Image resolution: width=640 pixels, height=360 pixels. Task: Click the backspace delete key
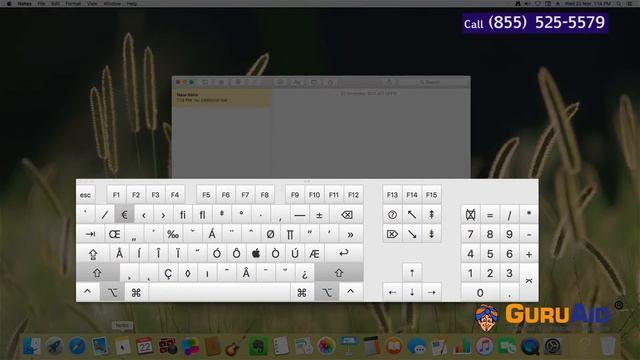(x=347, y=214)
